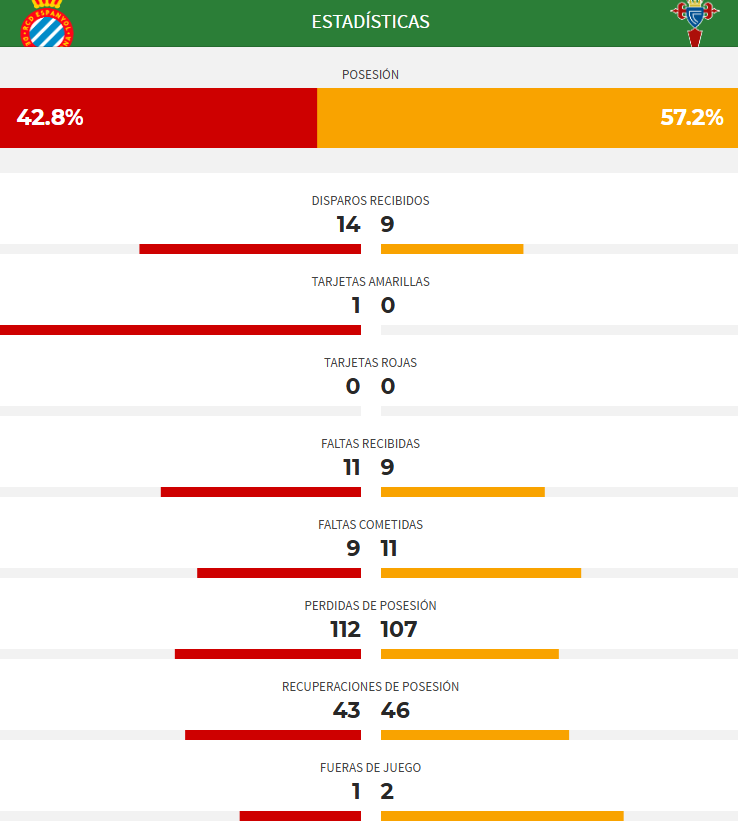Select the Estadísticas header title

tap(370, 21)
